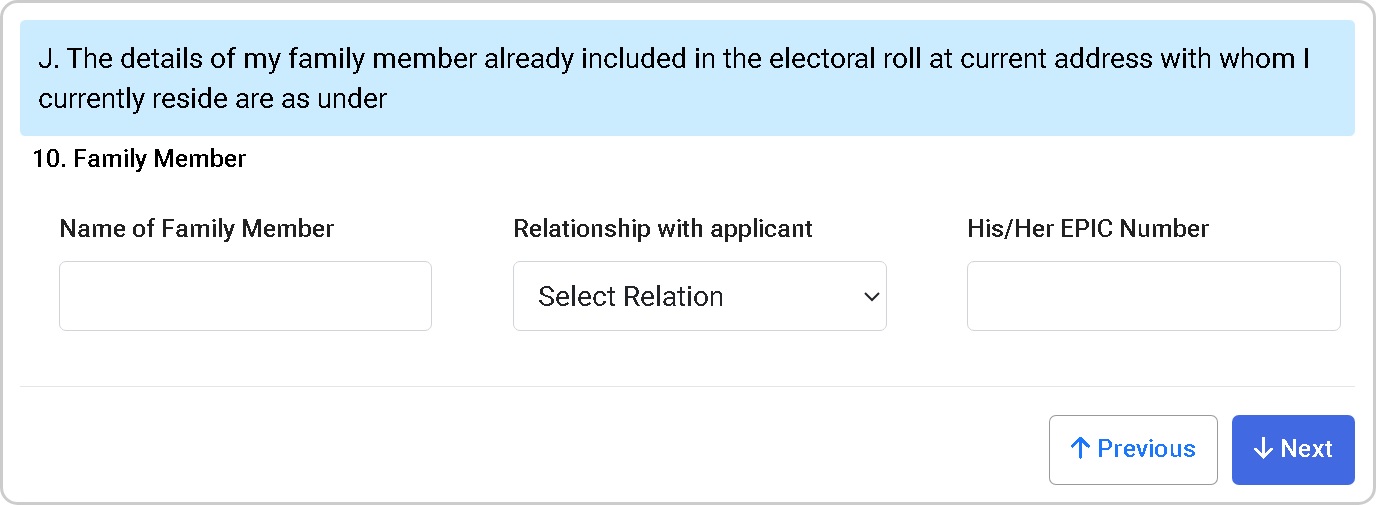1376x505 pixels.
Task: Click the text input below Name of Family Member
Action: click(x=245, y=296)
